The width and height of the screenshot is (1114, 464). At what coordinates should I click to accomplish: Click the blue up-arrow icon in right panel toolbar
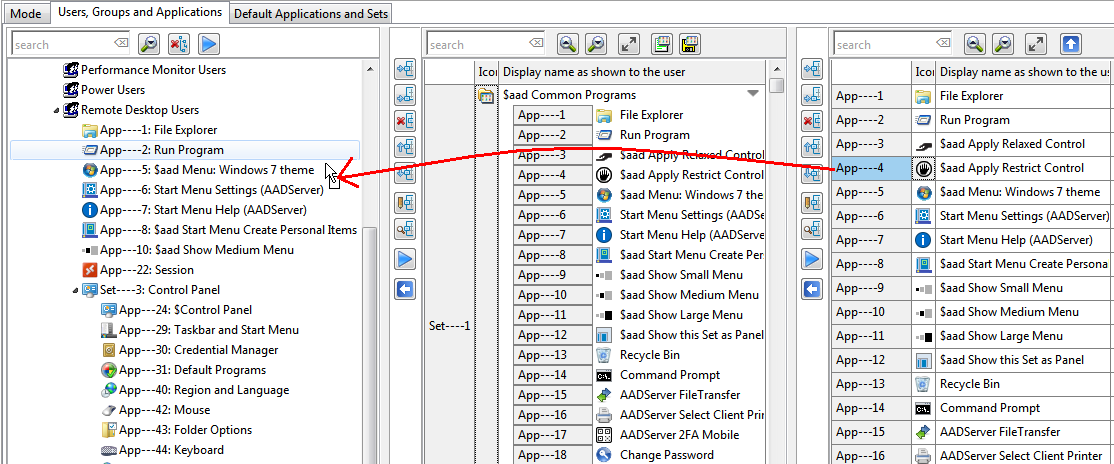pyautogui.click(x=1071, y=44)
